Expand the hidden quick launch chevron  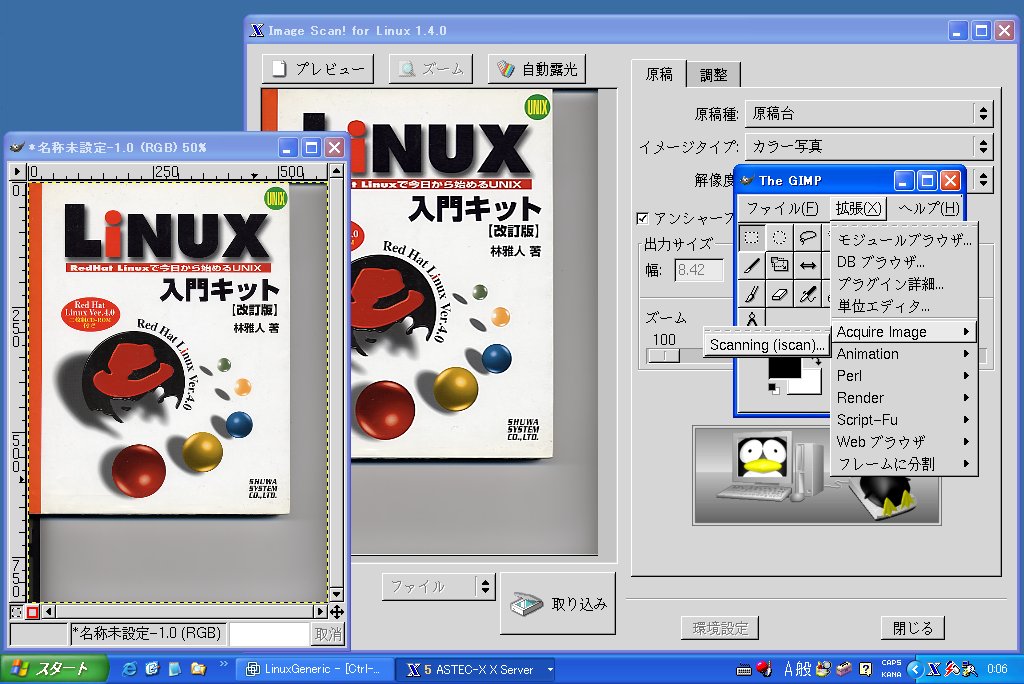tap(224, 664)
